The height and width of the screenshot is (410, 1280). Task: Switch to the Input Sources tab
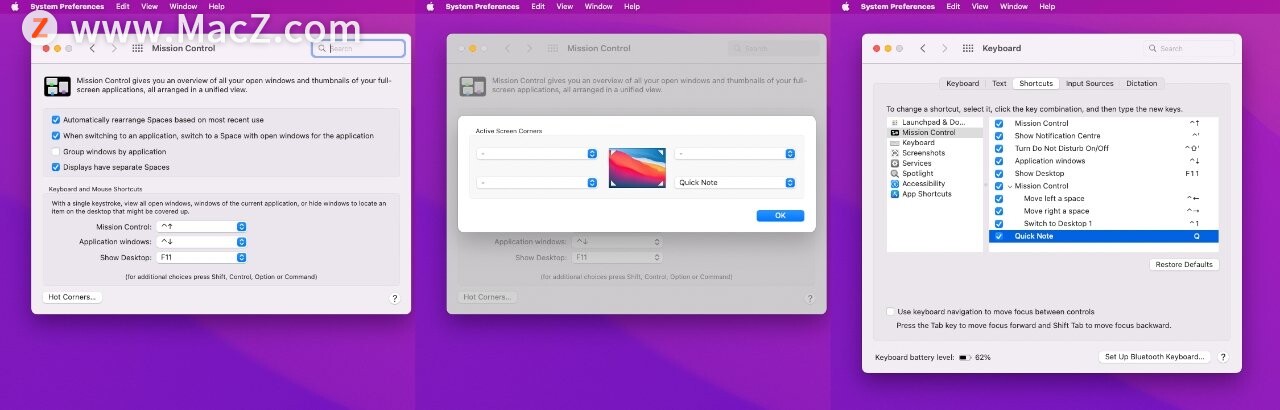[1089, 84]
